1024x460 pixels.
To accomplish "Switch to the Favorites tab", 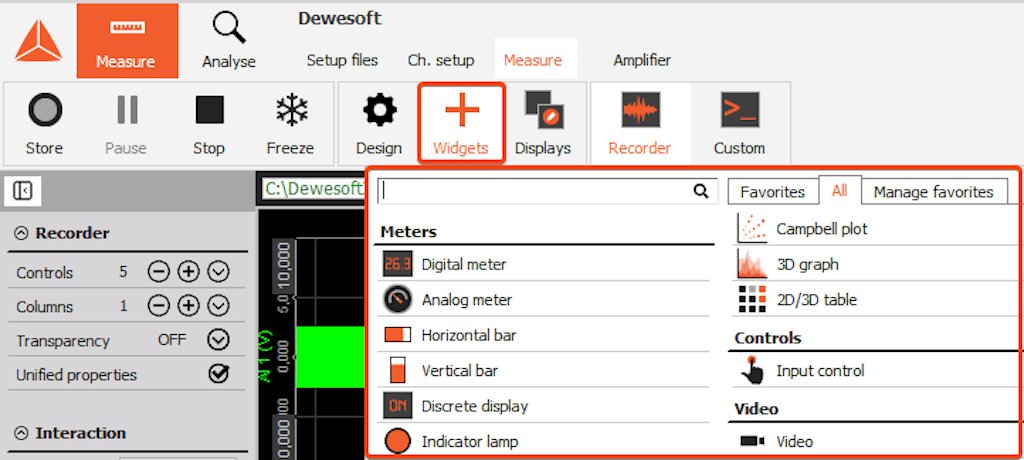I will coord(773,192).
